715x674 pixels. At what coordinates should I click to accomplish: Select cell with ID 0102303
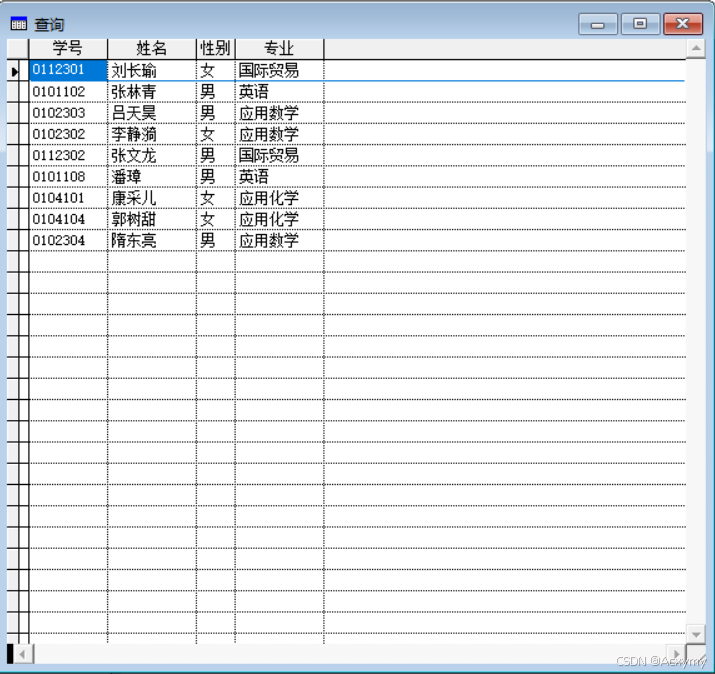68,113
